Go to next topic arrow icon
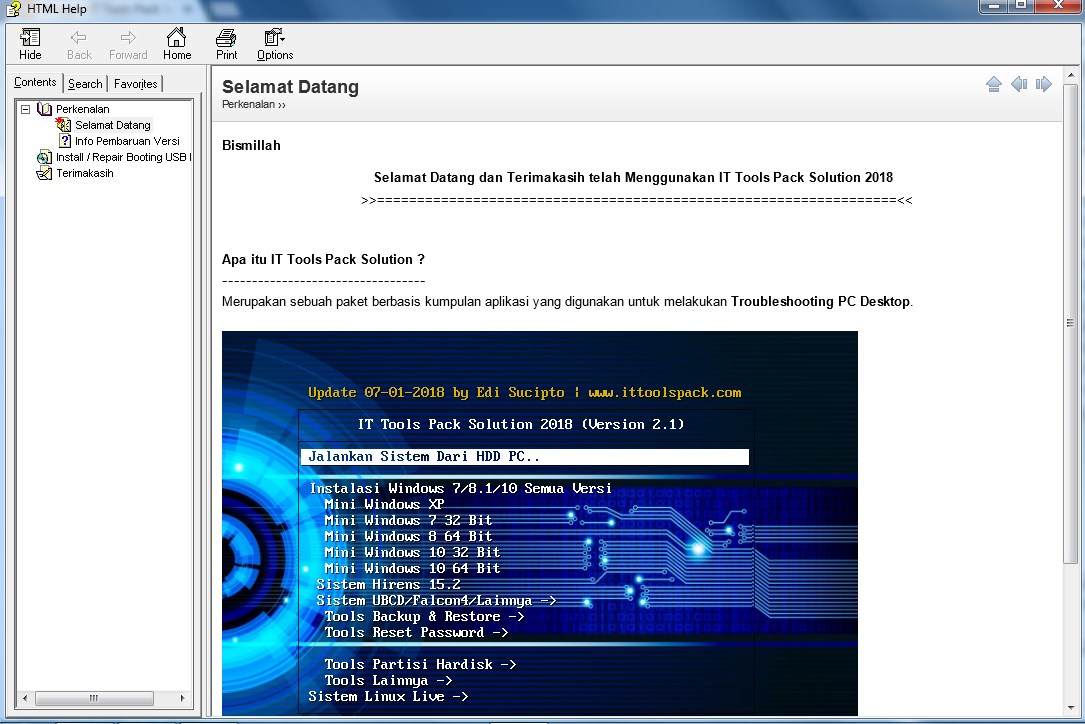 [1043, 84]
